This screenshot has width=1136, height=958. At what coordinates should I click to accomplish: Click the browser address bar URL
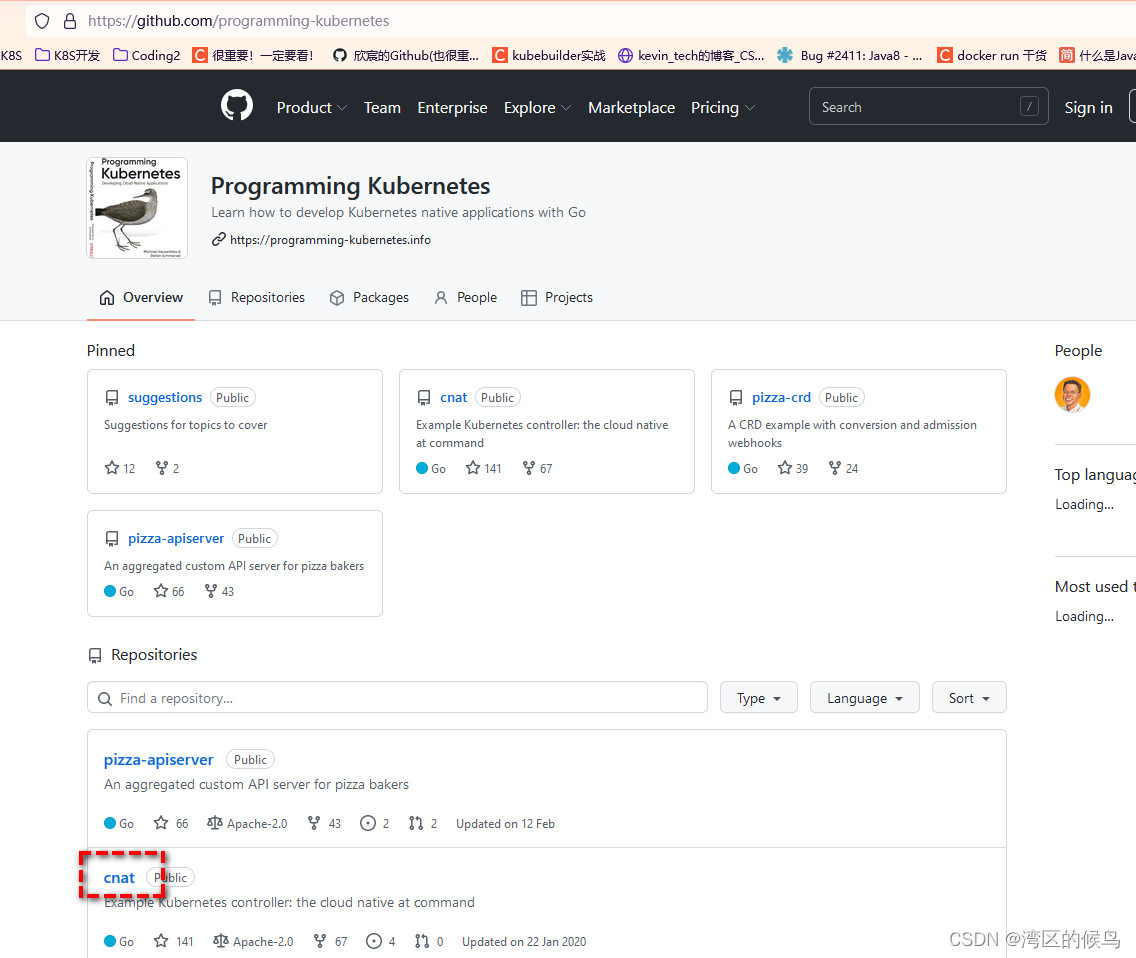click(x=238, y=21)
